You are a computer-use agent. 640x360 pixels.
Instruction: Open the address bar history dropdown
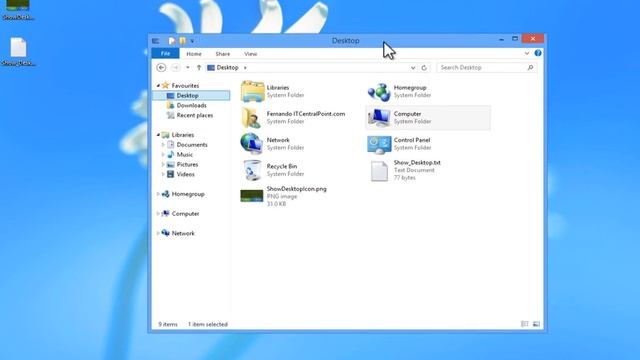pos(413,68)
